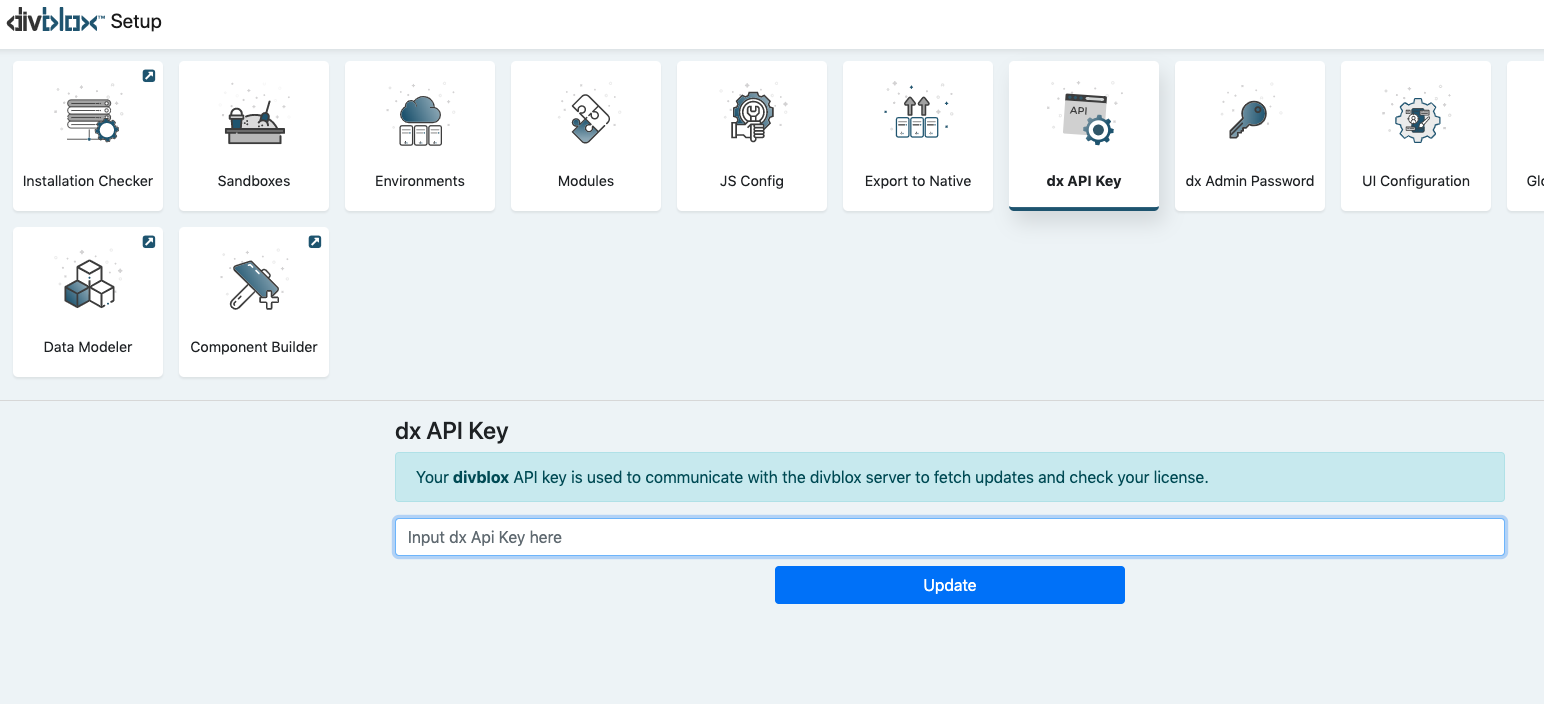Select the Export to Native label
1544x704 pixels.
(918, 181)
